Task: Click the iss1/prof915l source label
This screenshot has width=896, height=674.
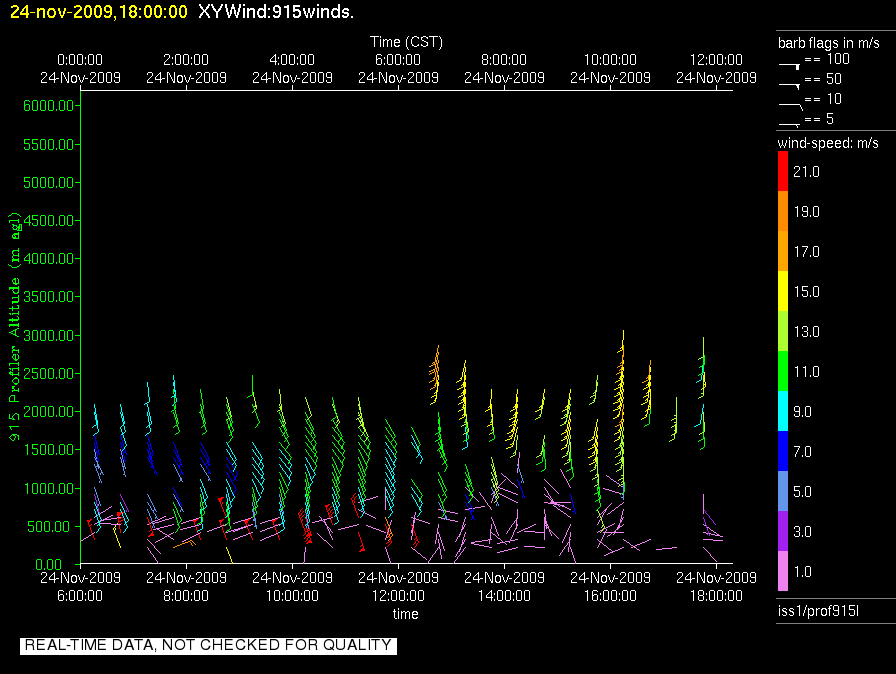Action: (x=814, y=611)
